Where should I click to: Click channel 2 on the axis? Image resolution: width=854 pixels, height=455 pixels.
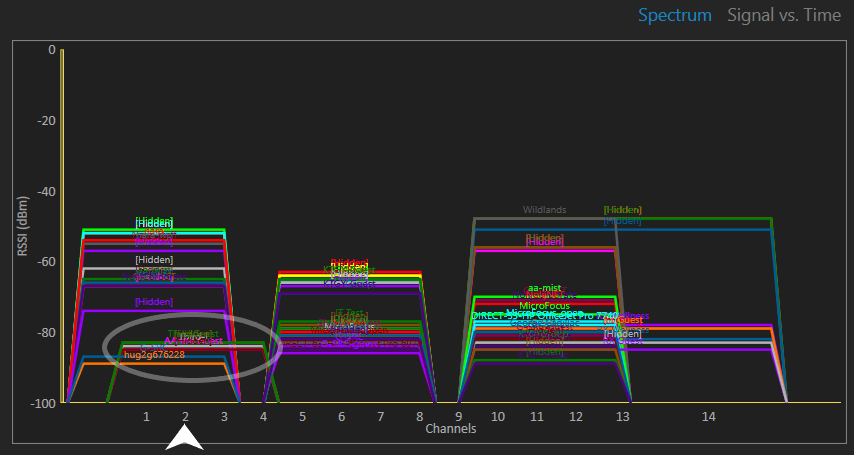pos(185,417)
